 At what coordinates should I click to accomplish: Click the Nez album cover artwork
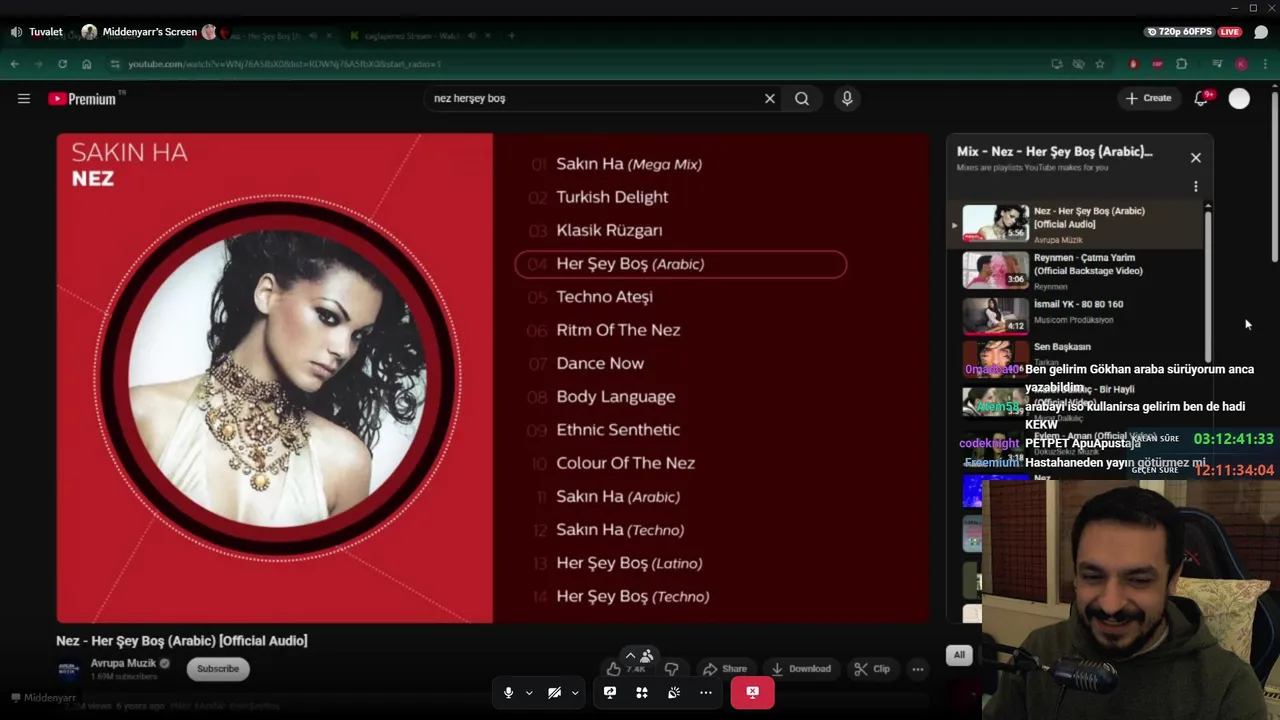(x=275, y=378)
